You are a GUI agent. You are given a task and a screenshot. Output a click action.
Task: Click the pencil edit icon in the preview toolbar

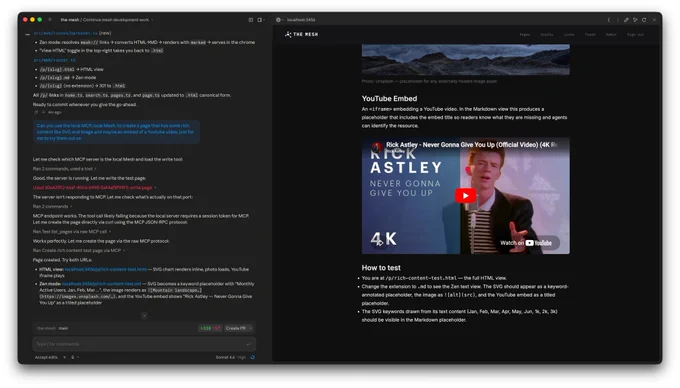pos(626,20)
